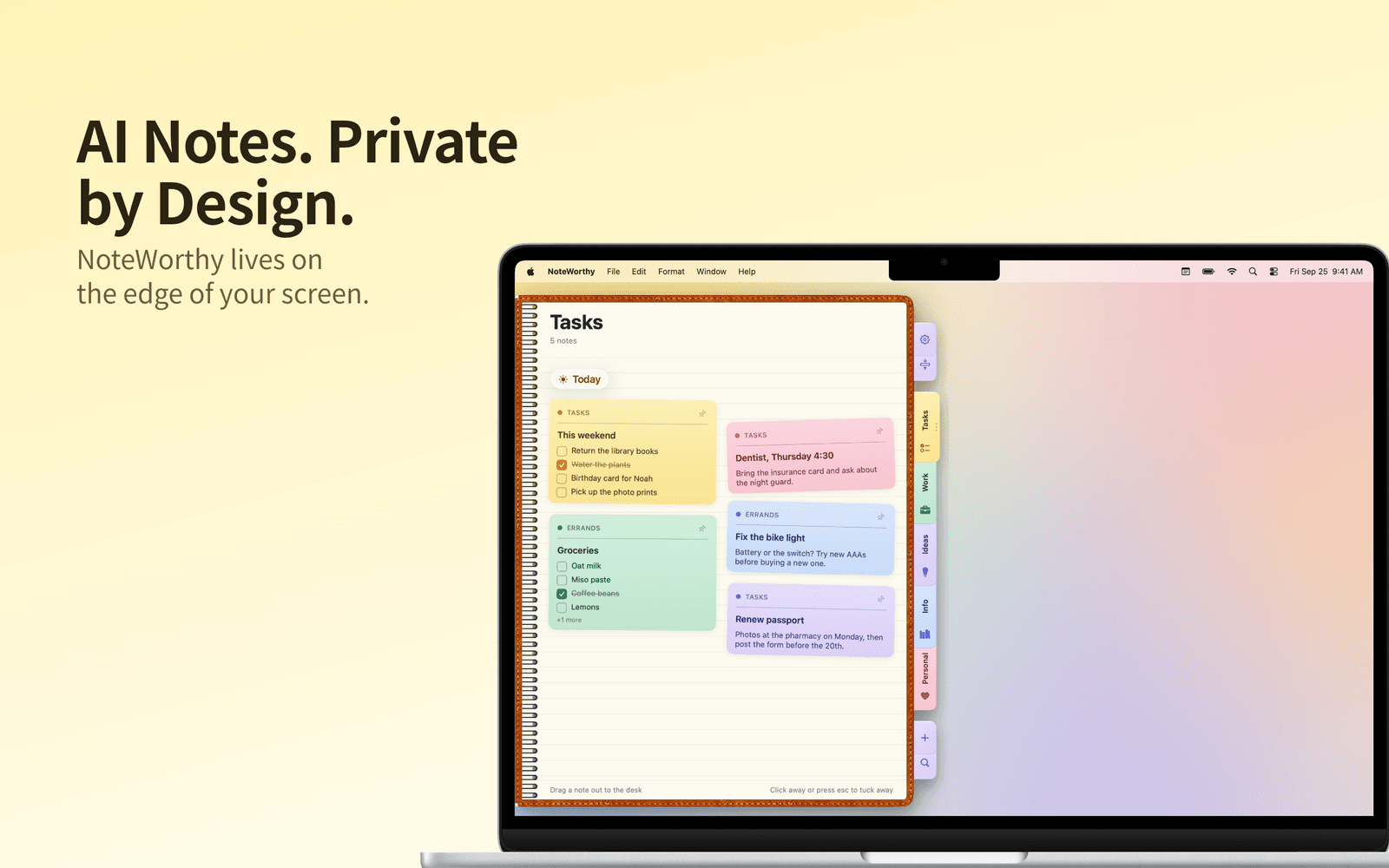Pin the 'Dentist, Thursday 4:30' note
This screenshot has height=868, width=1389.
pos(879,431)
